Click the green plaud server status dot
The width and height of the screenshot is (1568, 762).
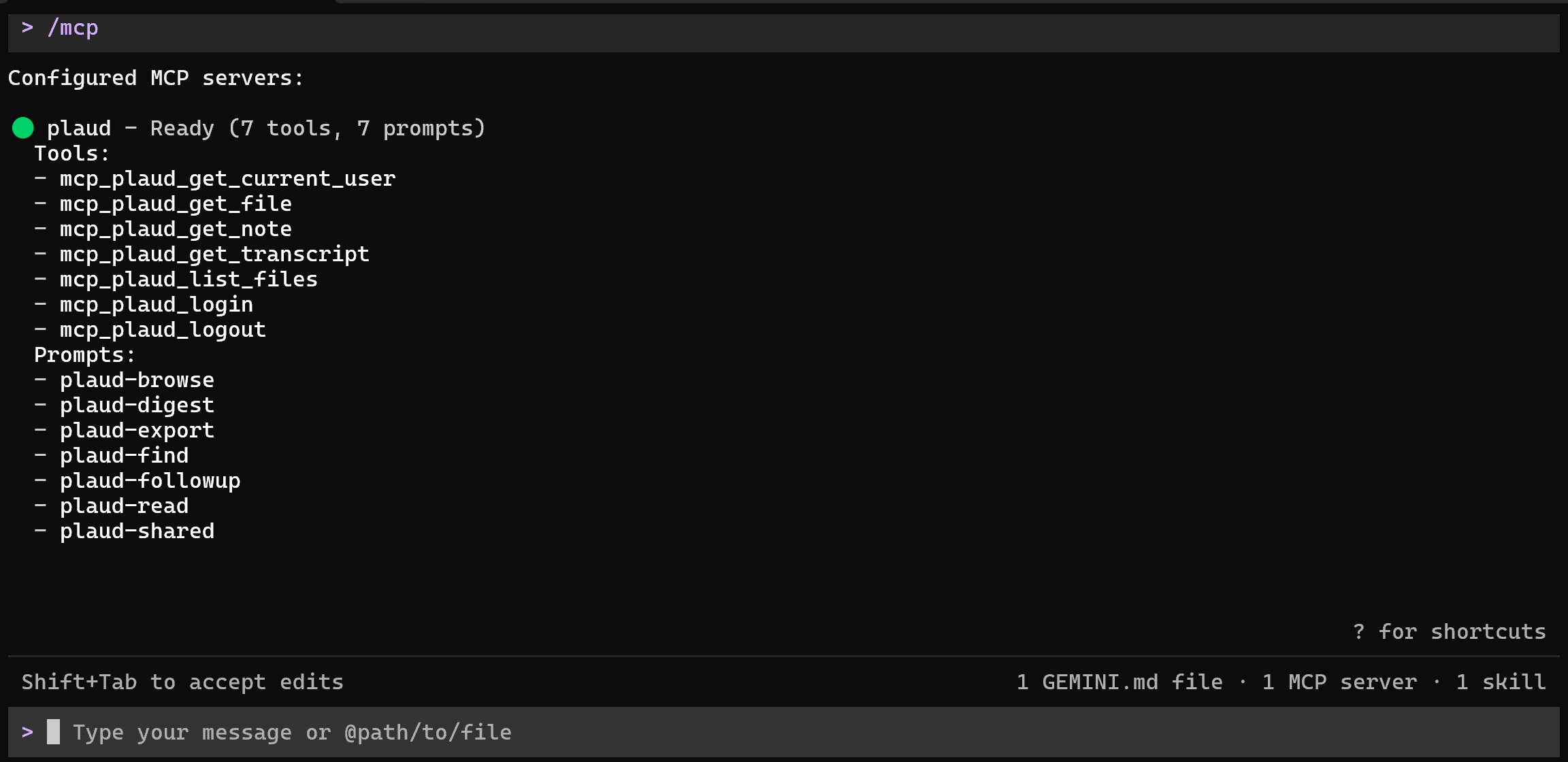23,128
